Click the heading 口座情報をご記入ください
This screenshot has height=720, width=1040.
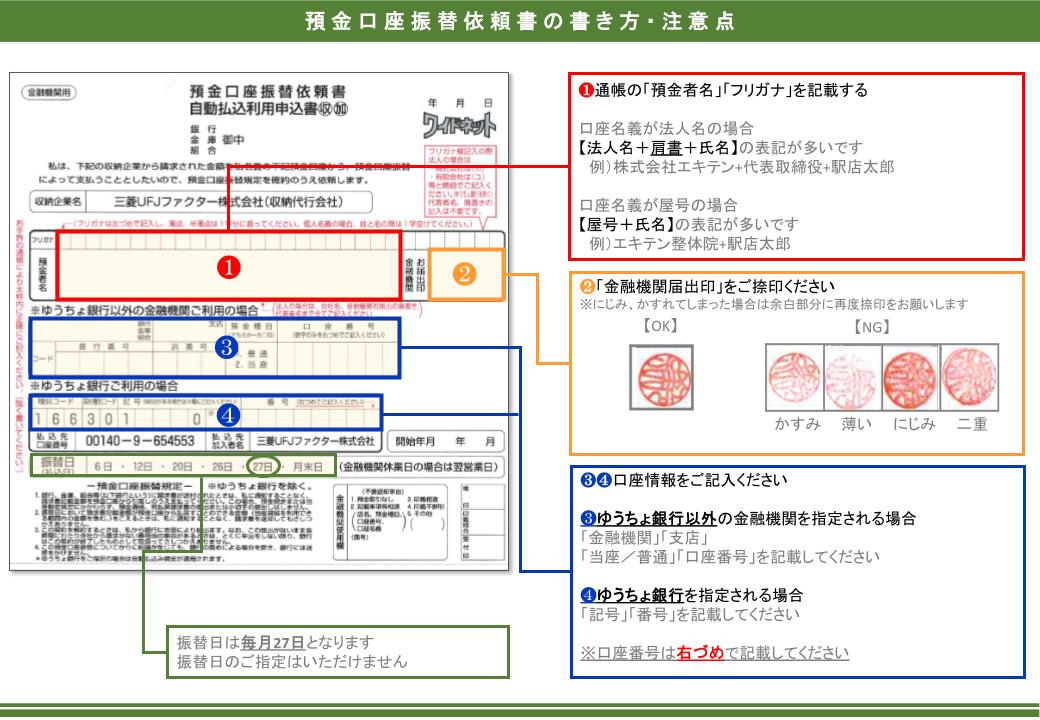(x=700, y=480)
